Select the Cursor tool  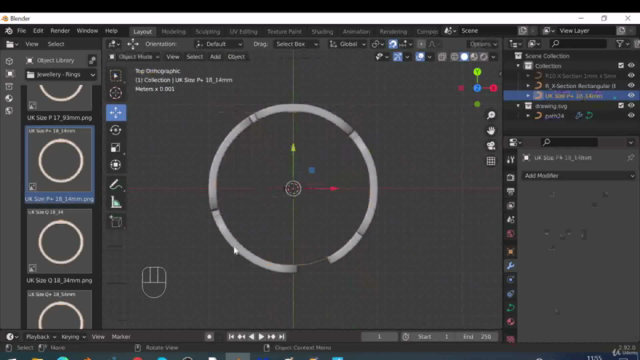[x=116, y=93]
